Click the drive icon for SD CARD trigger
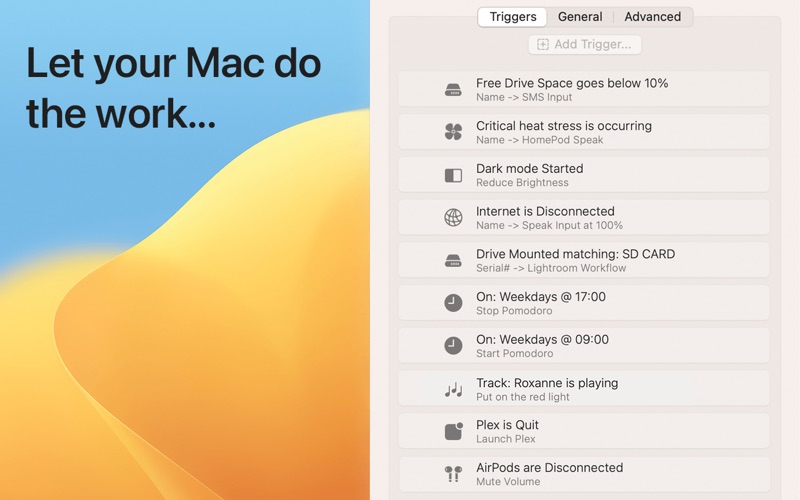 453,261
